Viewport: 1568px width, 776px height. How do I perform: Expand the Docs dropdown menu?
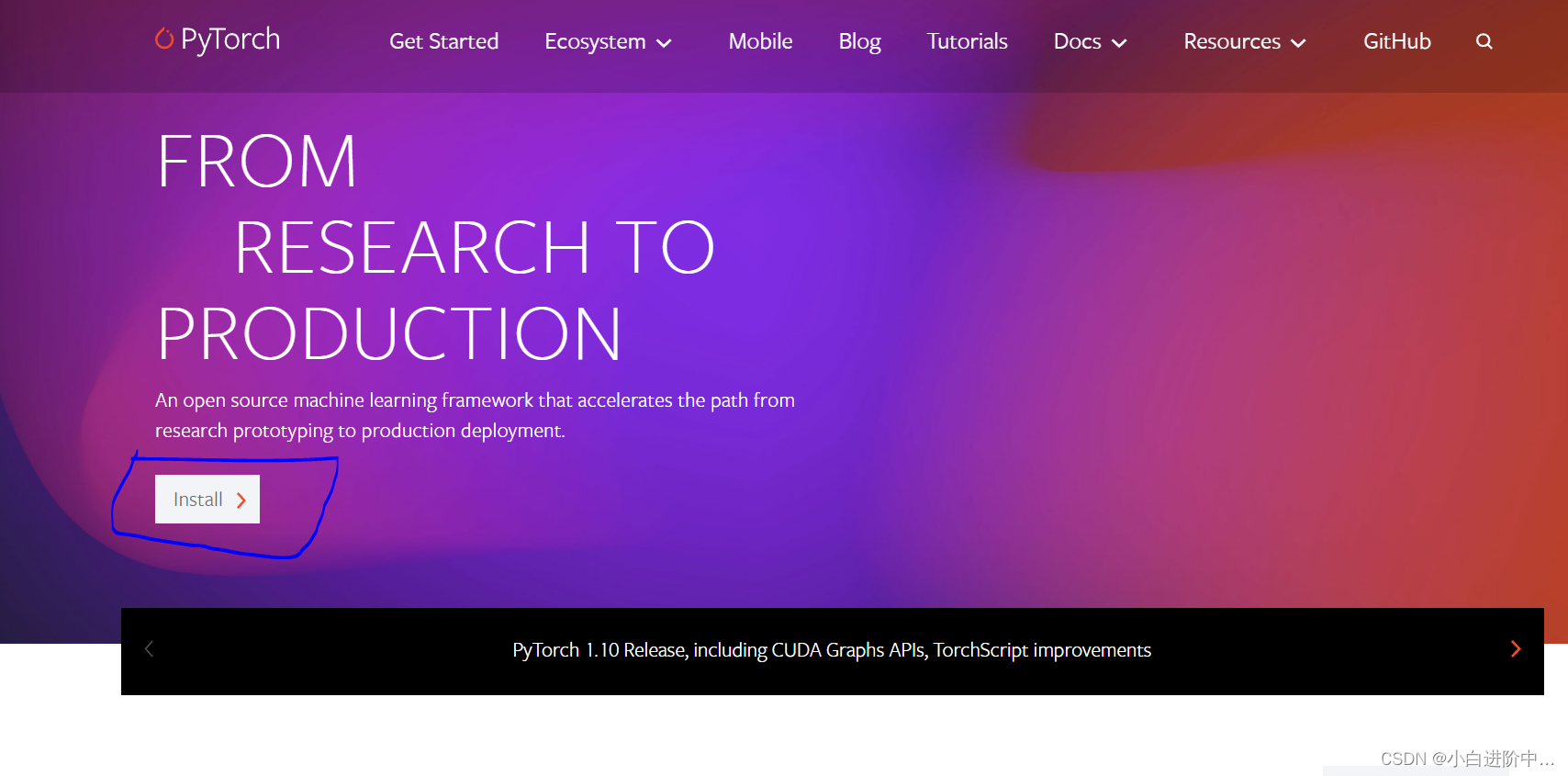pos(1091,41)
